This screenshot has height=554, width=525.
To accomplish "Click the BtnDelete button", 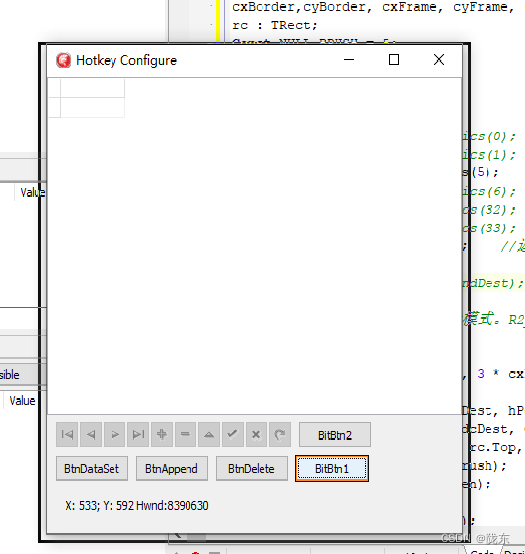I will click(x=252, y=468).
